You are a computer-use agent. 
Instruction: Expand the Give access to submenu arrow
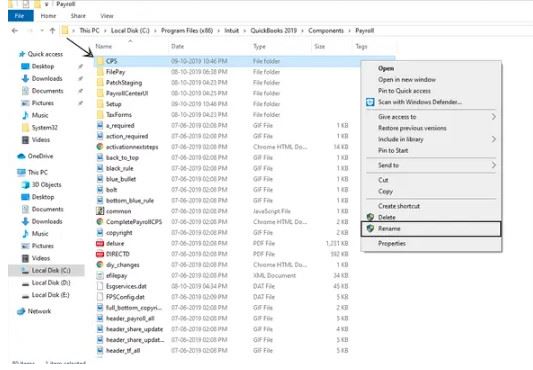coord(493,117)
